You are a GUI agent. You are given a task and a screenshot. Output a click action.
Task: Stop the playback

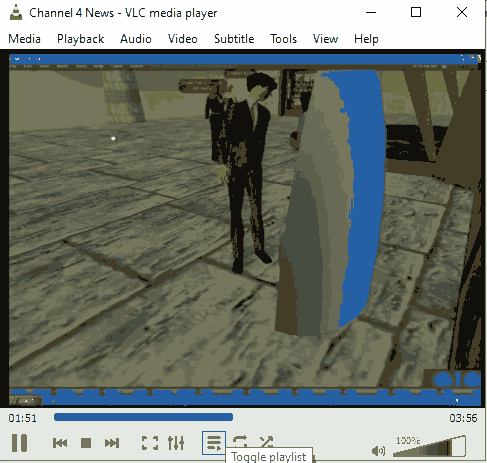pyautogui.click(x=86, y=443)
